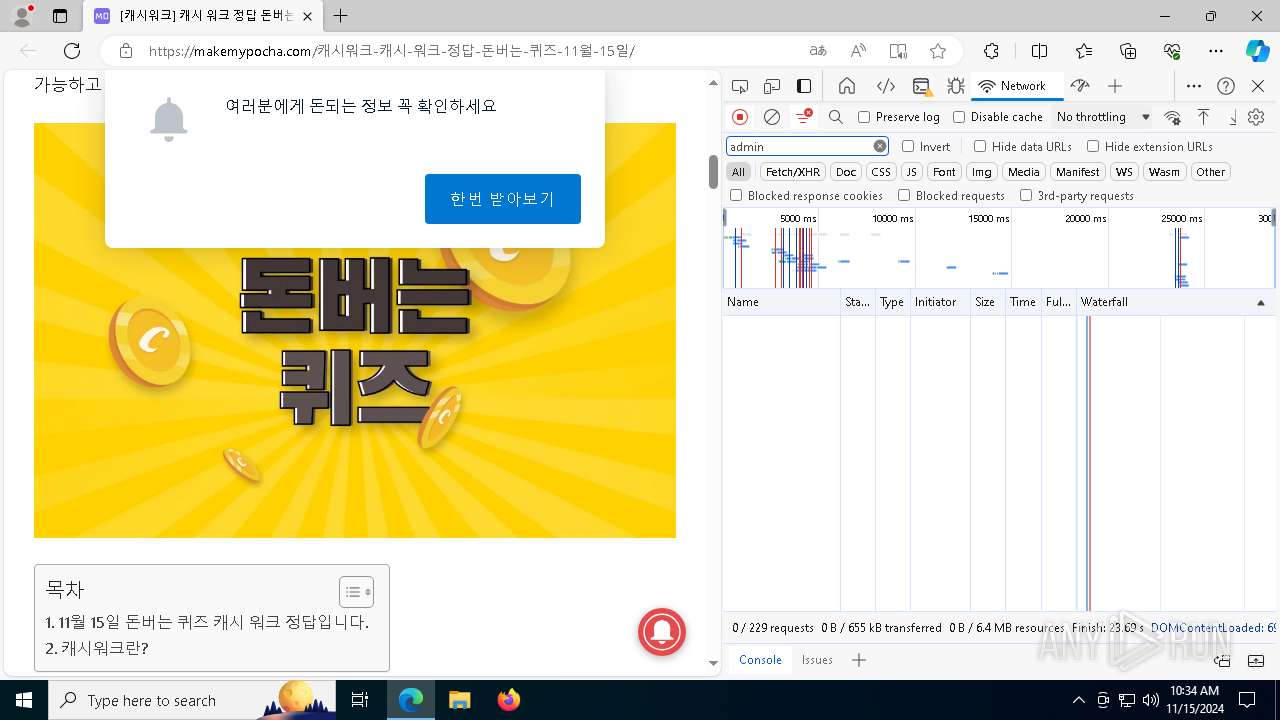Toggle device emulation mode icon
The image size is (1280, 720).
coord(772,86)
